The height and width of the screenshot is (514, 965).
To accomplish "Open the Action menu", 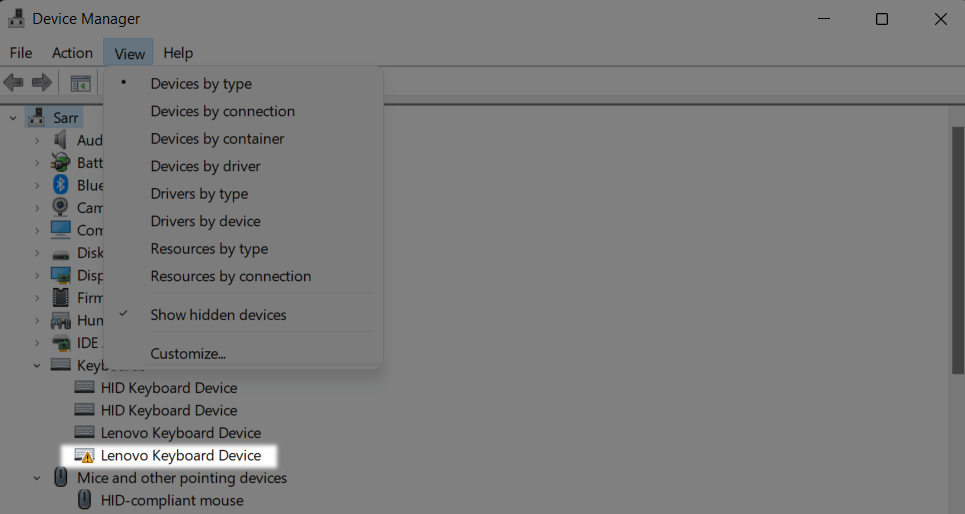I will 72,53.
